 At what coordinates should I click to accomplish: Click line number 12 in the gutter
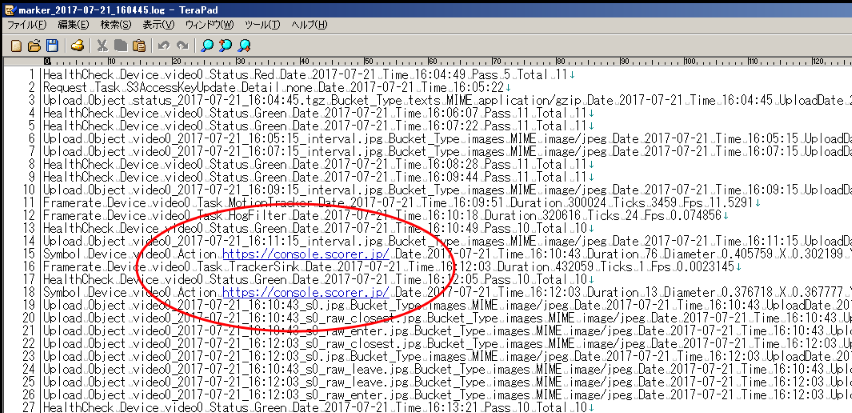click(30, 215)
